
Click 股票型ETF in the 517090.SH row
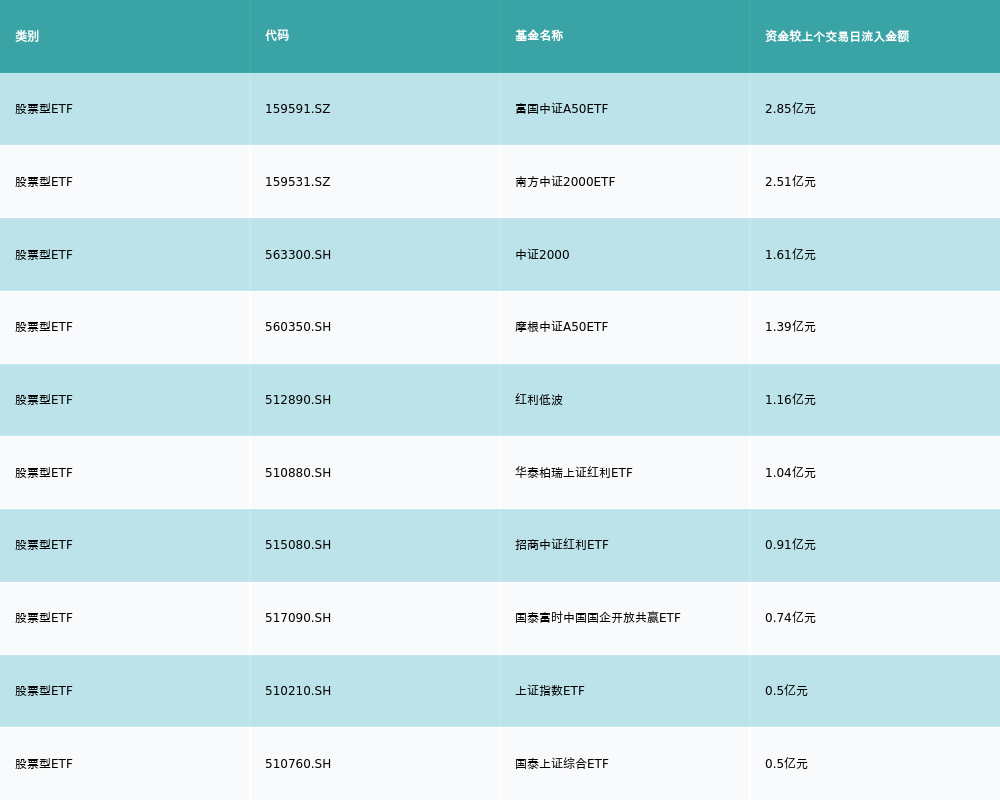tap(44, 618)
